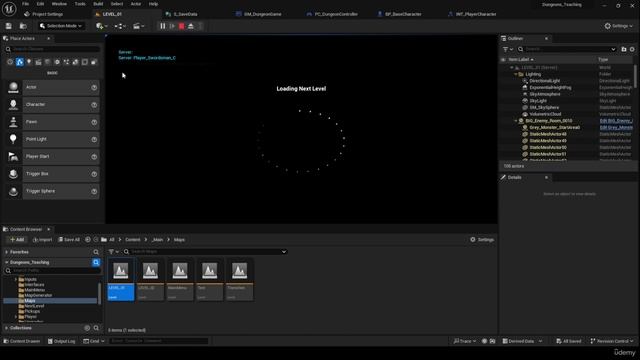Focus the Place Actors search field
This screenshot has width=640, height=360.
pyautogui.click(x=52, y=49)
